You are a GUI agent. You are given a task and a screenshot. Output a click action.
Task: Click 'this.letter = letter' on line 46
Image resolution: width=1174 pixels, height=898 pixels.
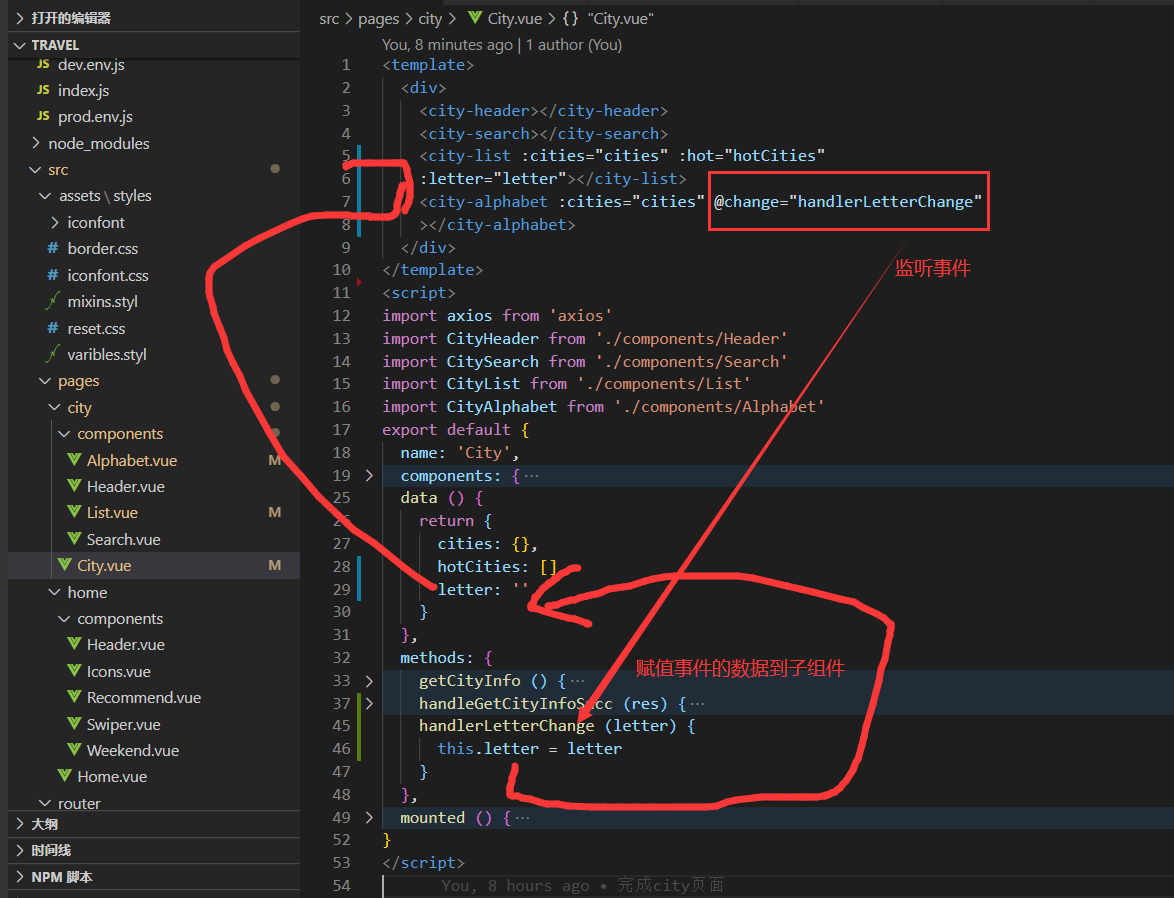pyautogui.click(x=529, y=748)
